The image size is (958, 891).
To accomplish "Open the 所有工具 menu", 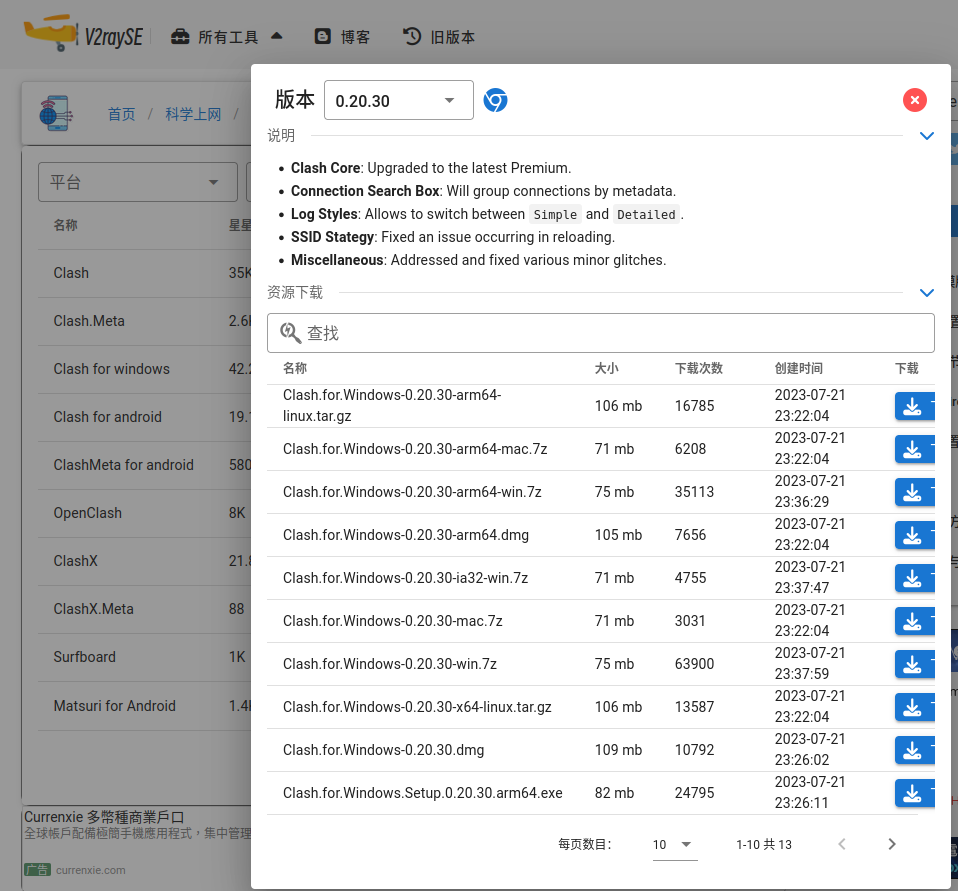I will [227, 37].
